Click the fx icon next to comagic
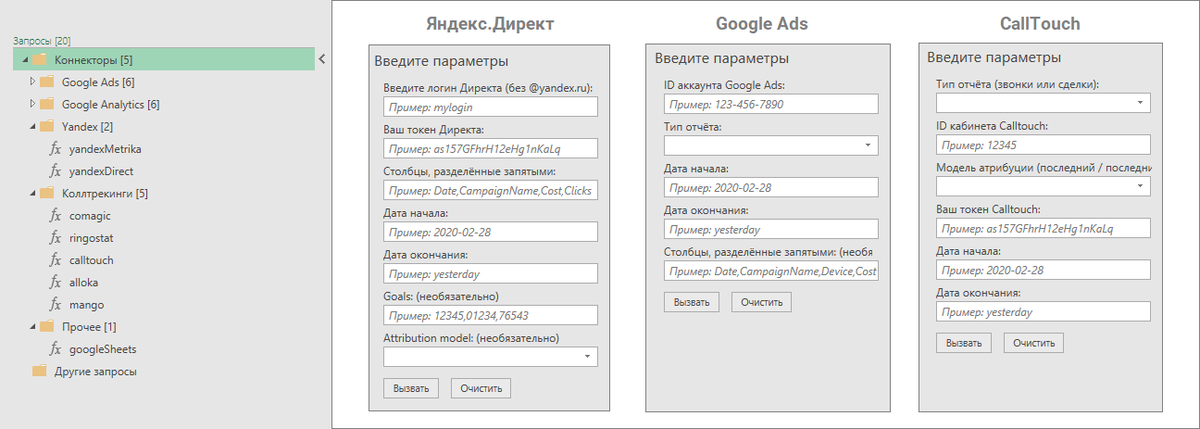 tap(55, 215)
